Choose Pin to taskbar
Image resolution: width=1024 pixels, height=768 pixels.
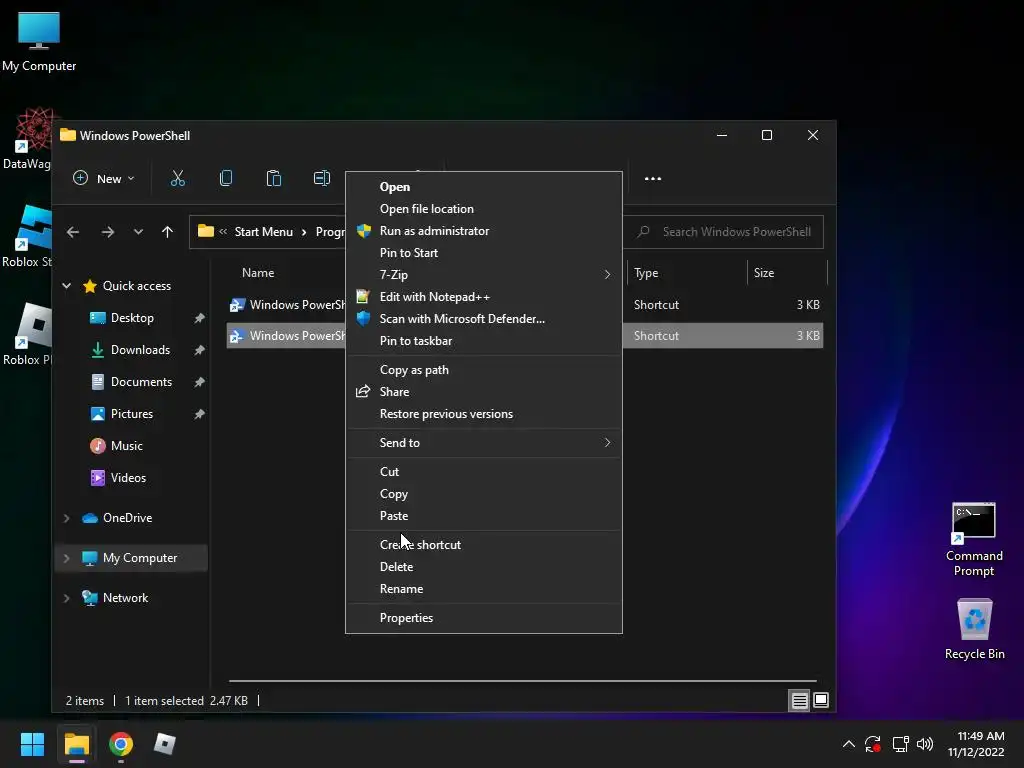click(483, 341)
